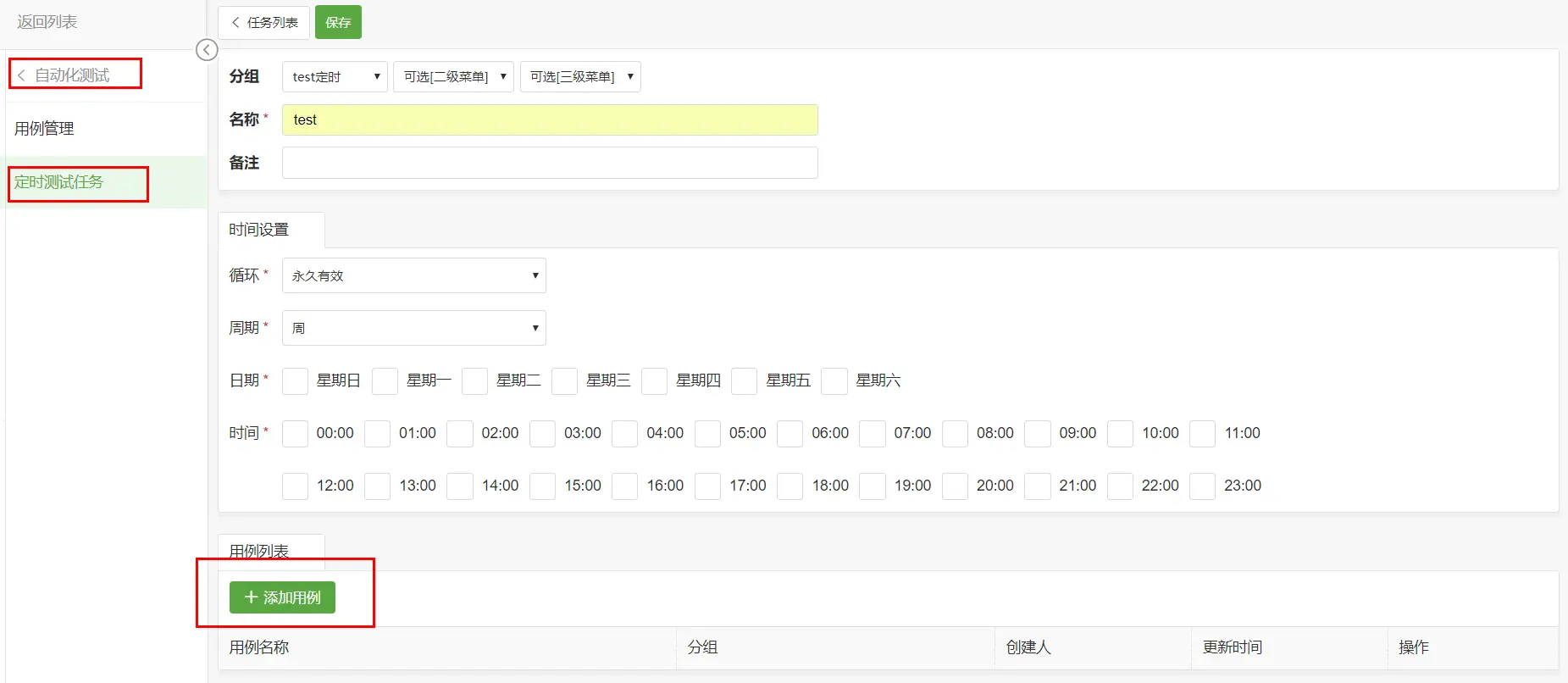Tick the 10:00 time checkbox

point(1120,434)
